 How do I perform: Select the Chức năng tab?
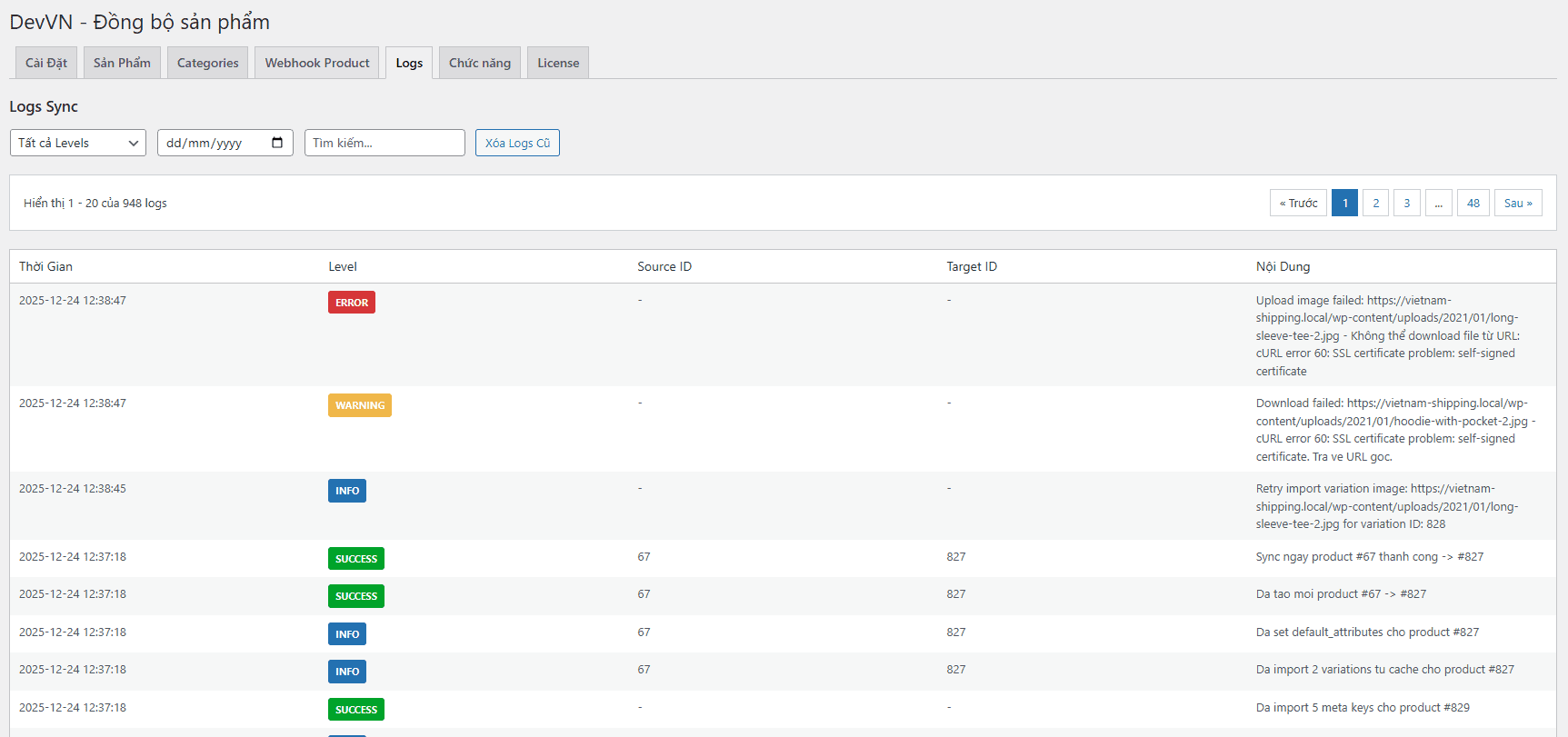point(480,63)
